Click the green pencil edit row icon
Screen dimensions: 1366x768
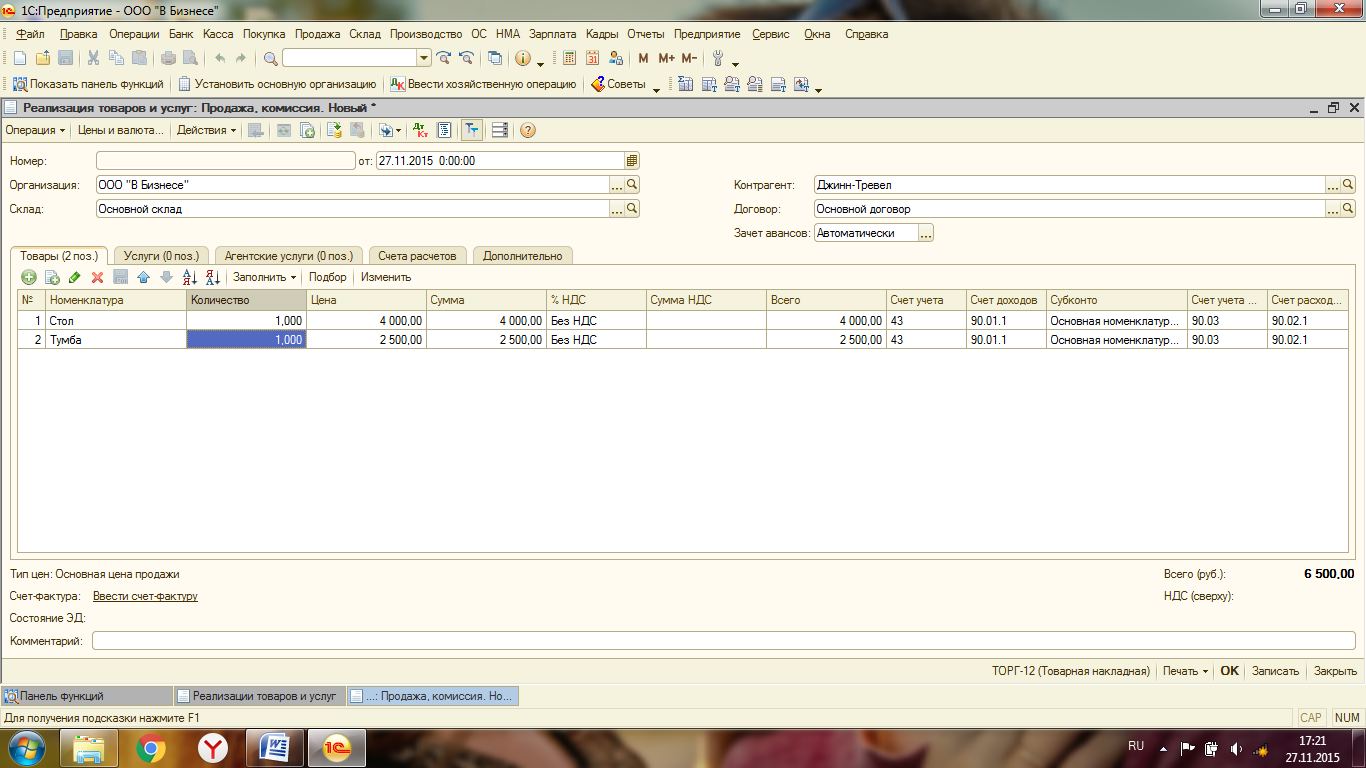[75, 277]
